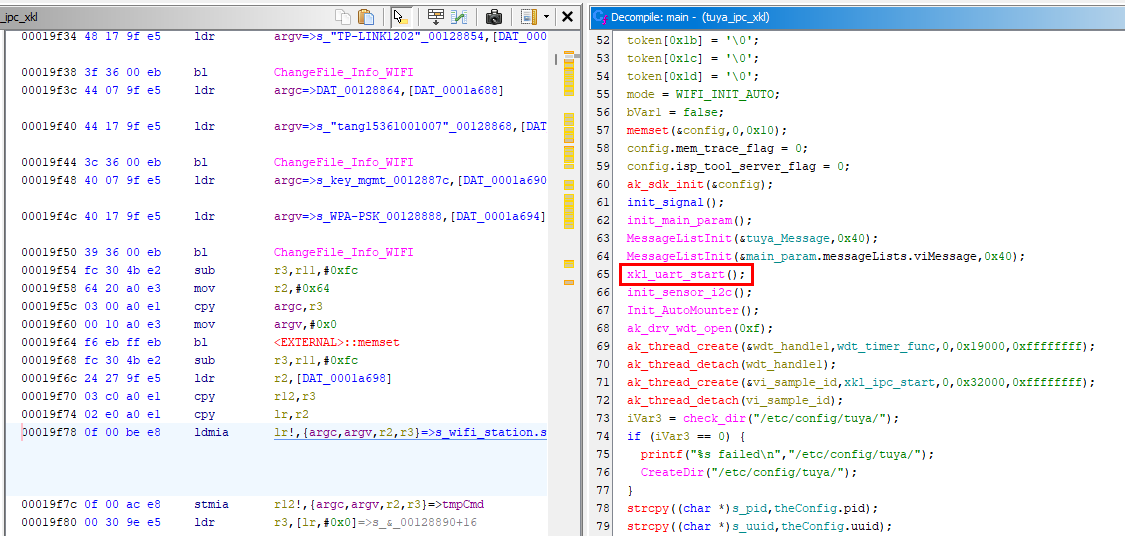Click the highlighted xkl_uart_start function call
Viewport: 1125px width, 536px height.
686,274
